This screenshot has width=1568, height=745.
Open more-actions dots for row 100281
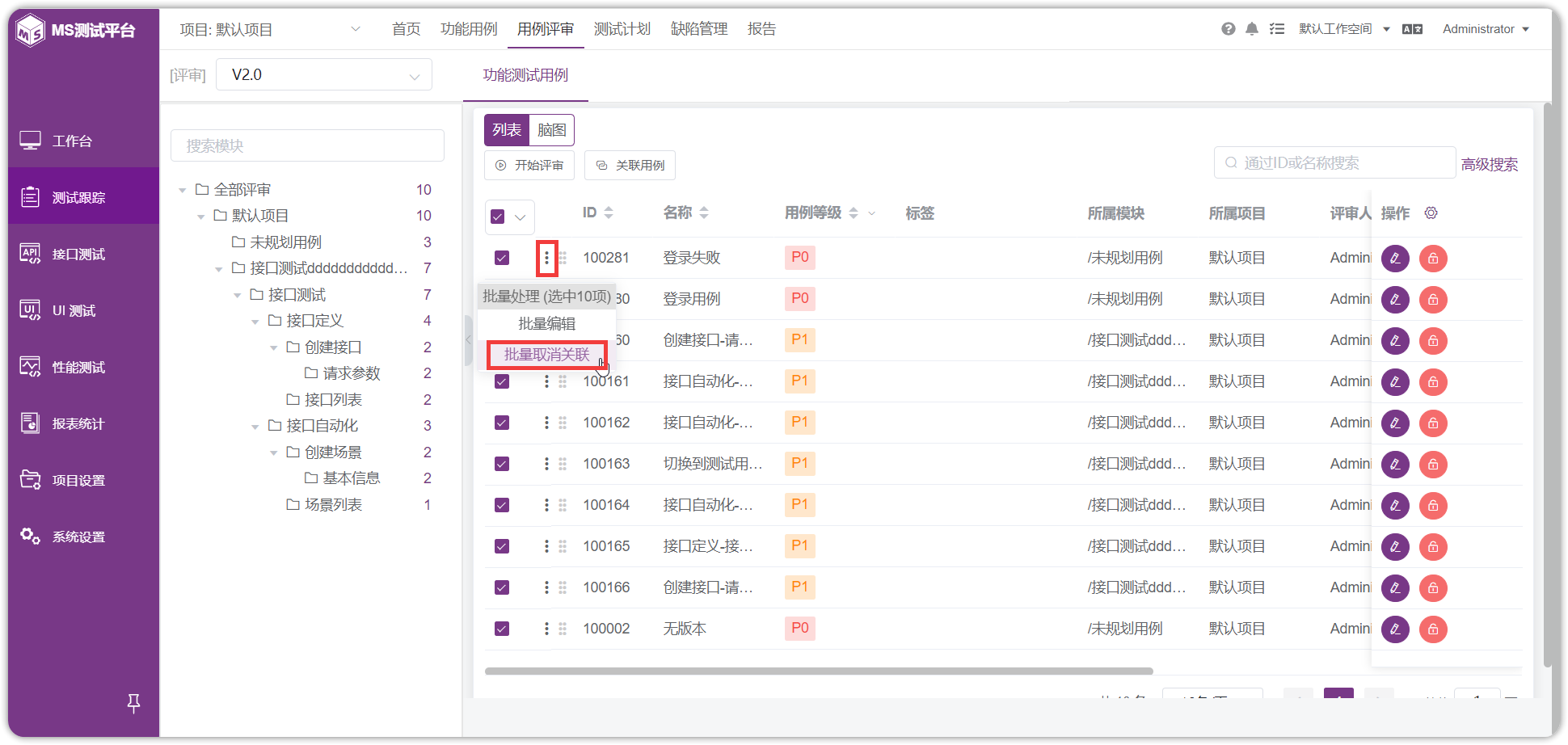[x=546, y=258]
